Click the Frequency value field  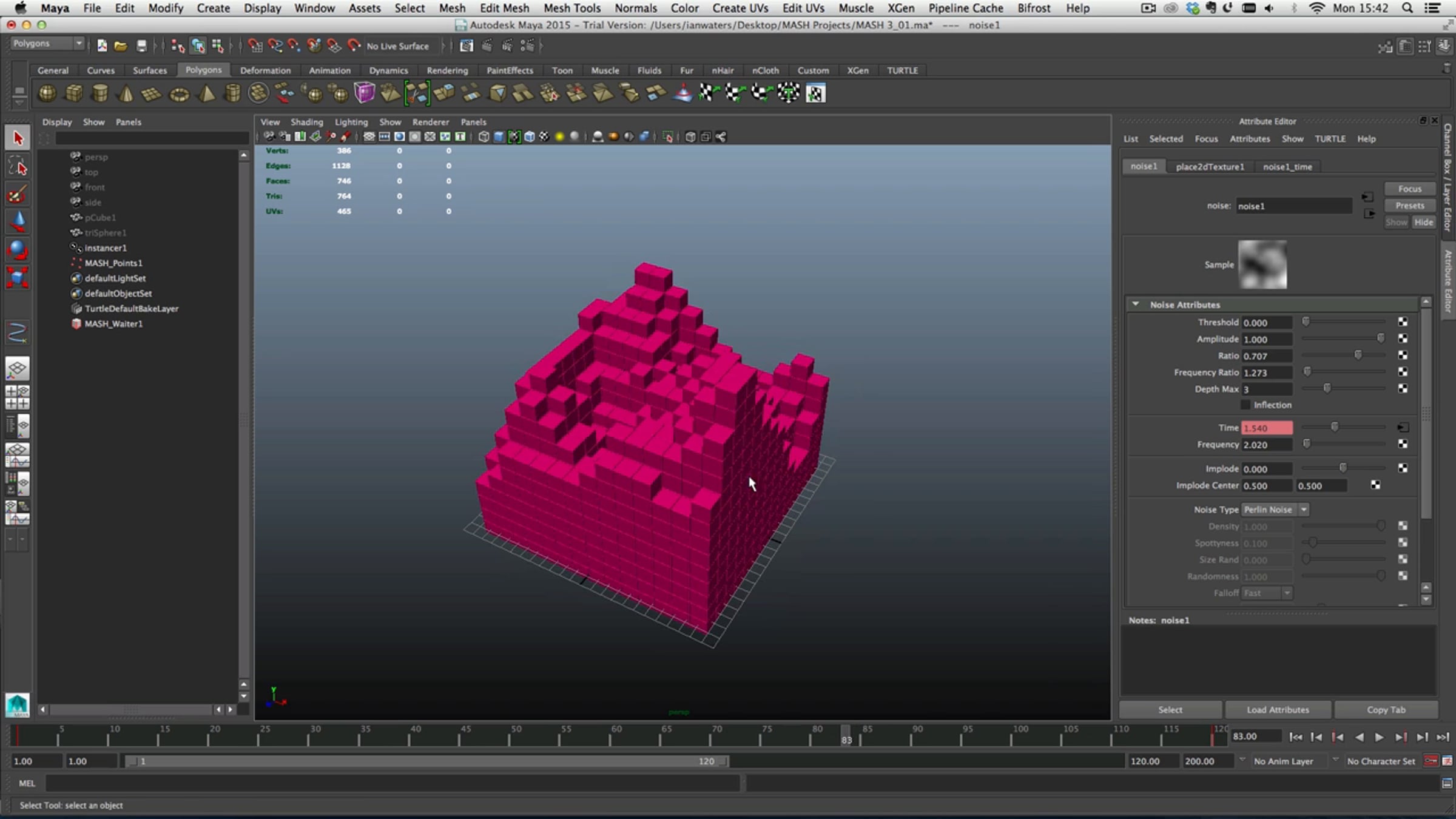(x=1267, y=445)
